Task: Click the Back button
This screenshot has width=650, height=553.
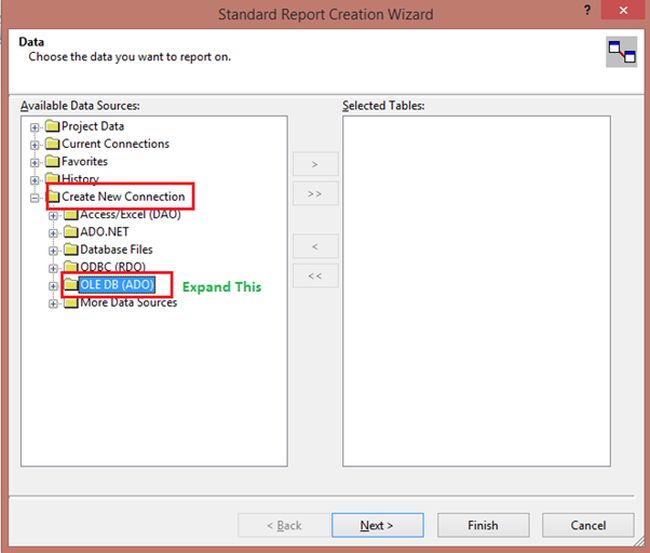Action: pyautogui.click(x=284, y=525)
